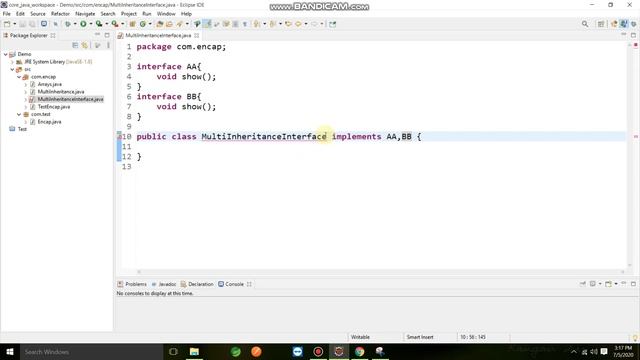
Task: Click the Previous Annotation toolbar icon
Action: coord(273,24)
